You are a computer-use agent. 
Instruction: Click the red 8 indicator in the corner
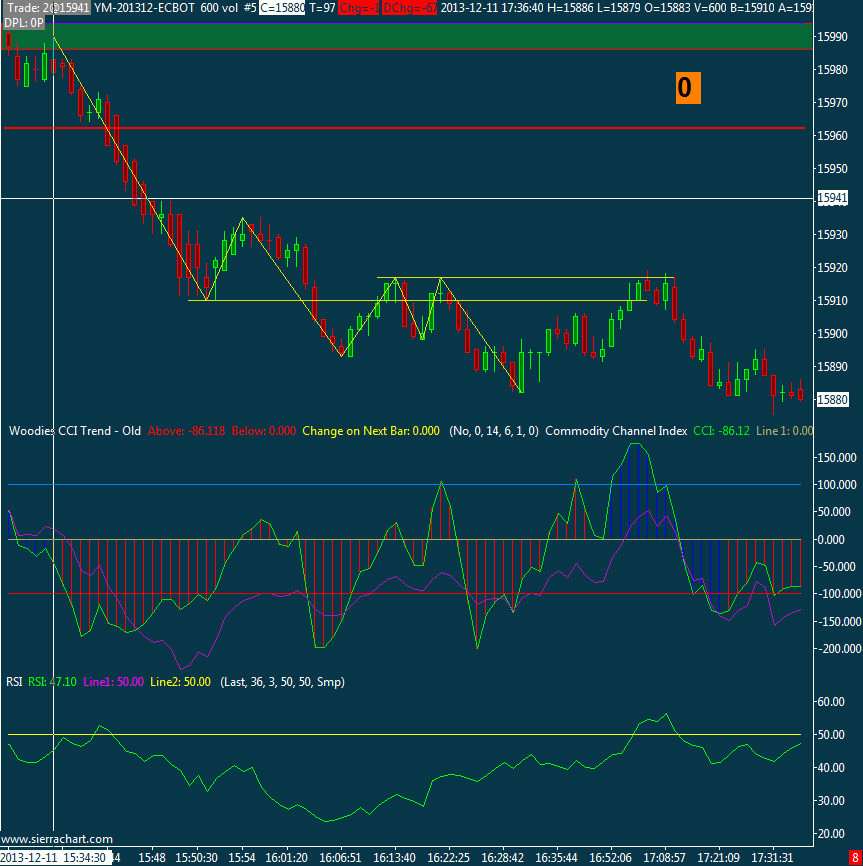coord(855,858)
